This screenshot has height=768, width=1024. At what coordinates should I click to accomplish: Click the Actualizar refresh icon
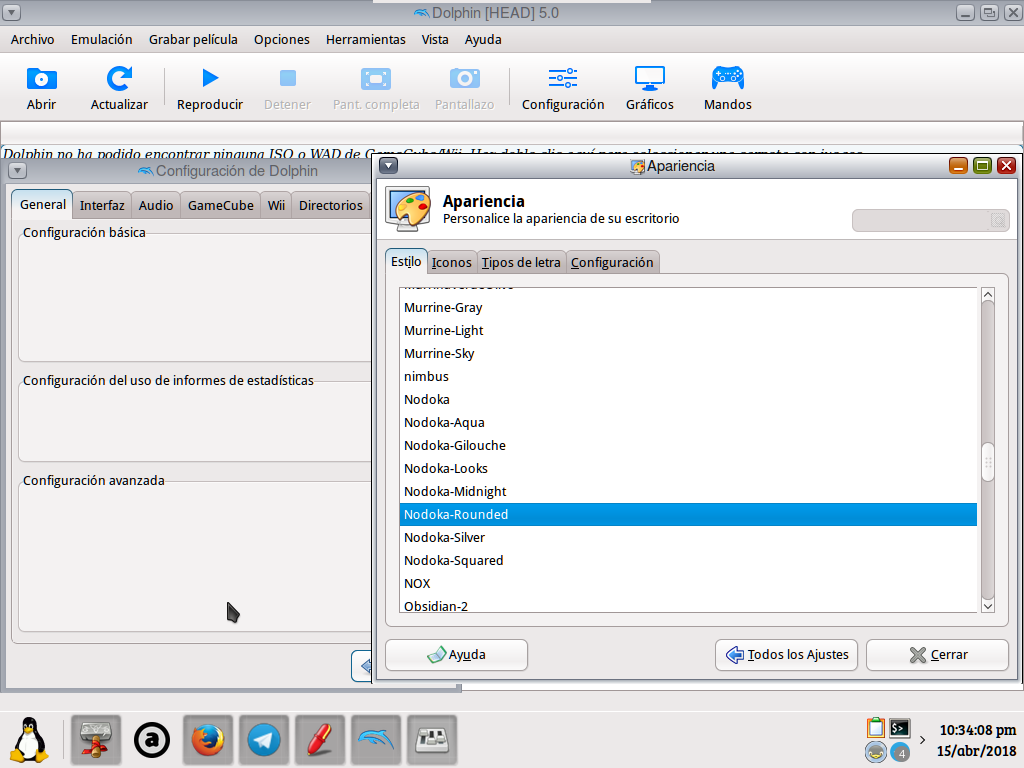coord(119,79)
